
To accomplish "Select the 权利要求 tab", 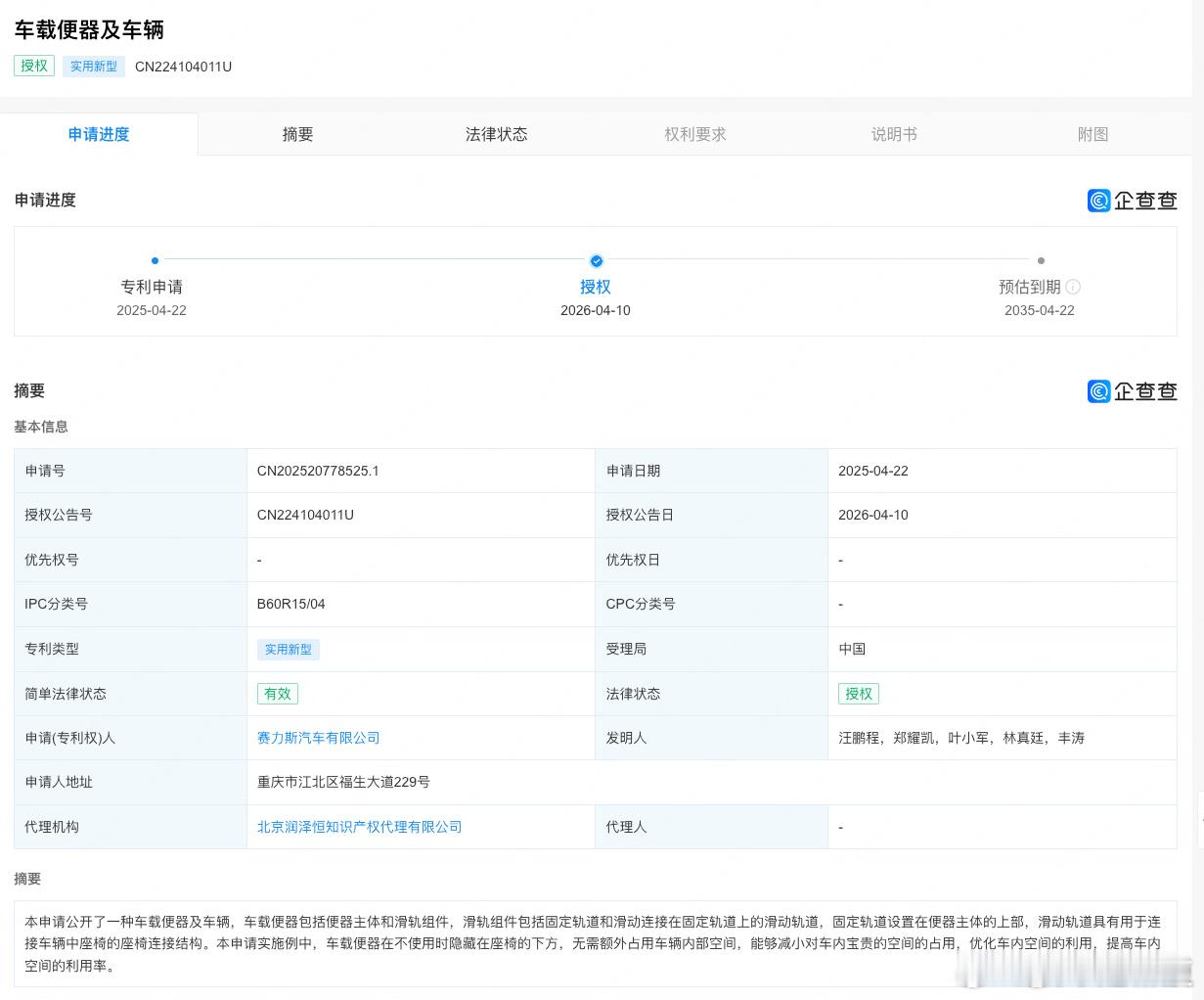I will tap(695, 134).
